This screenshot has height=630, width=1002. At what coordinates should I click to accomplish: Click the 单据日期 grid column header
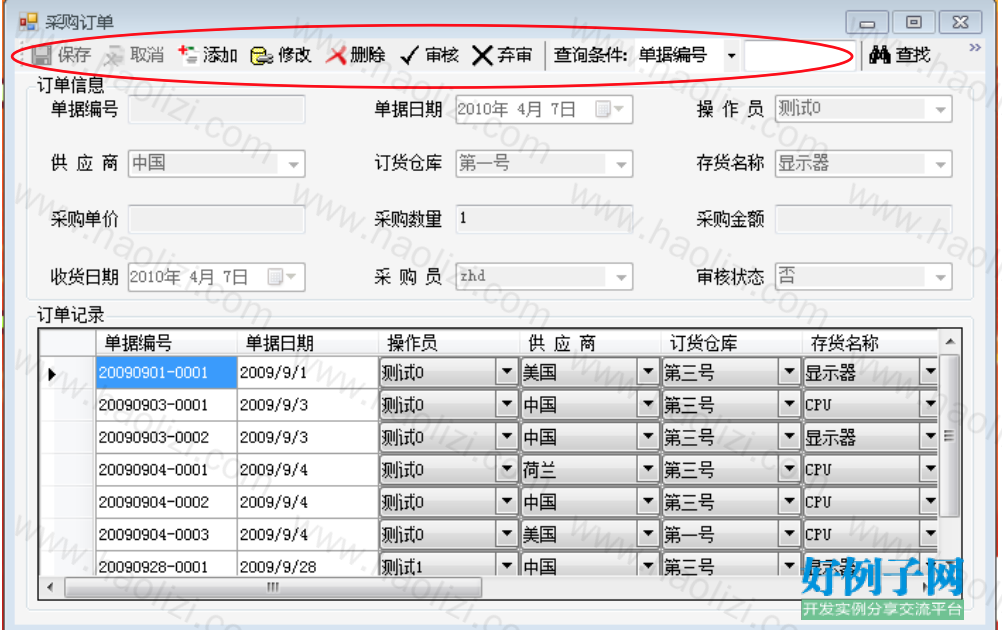tap(307, 343)
